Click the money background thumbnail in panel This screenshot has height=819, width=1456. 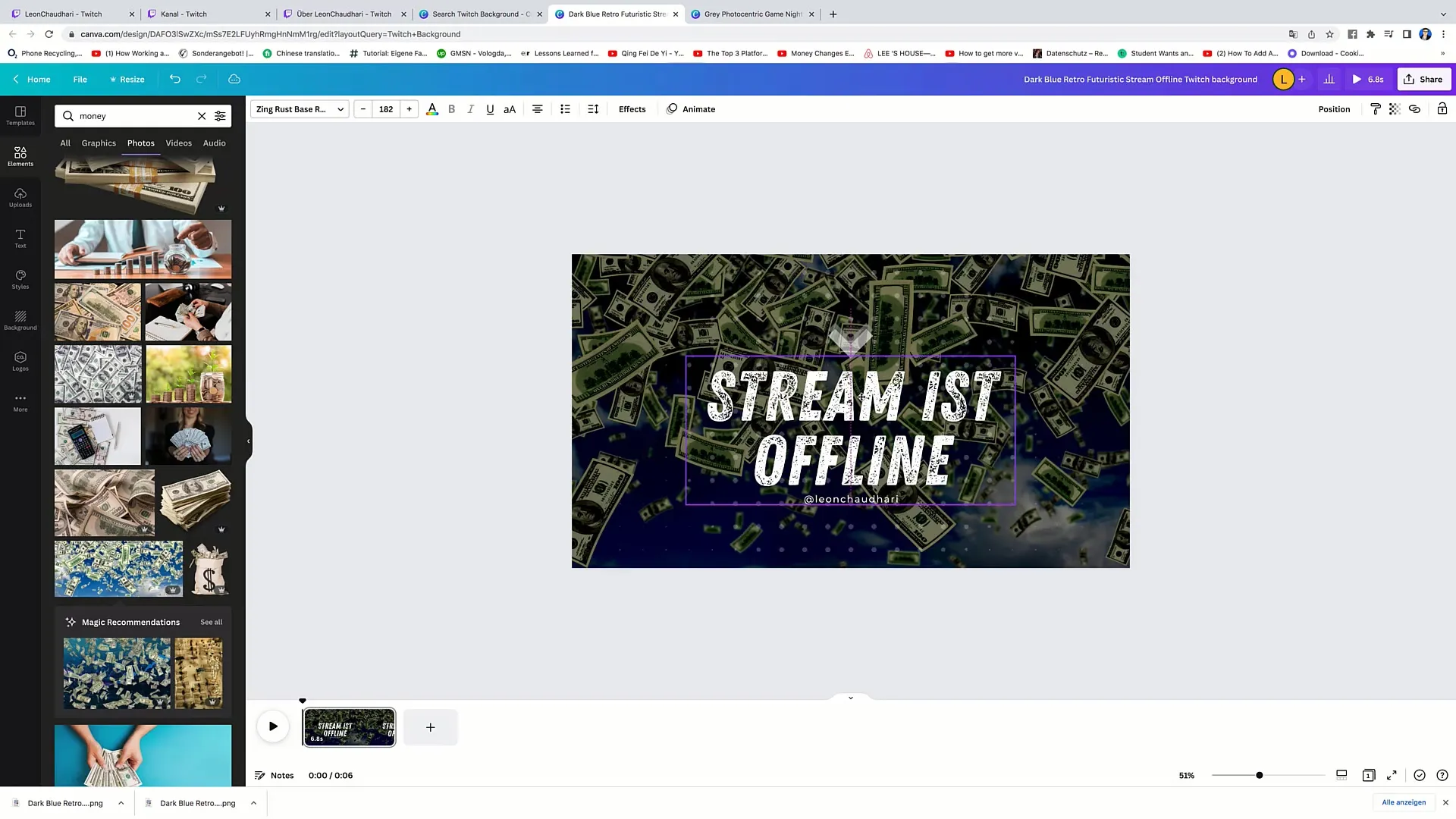[117, 569]
